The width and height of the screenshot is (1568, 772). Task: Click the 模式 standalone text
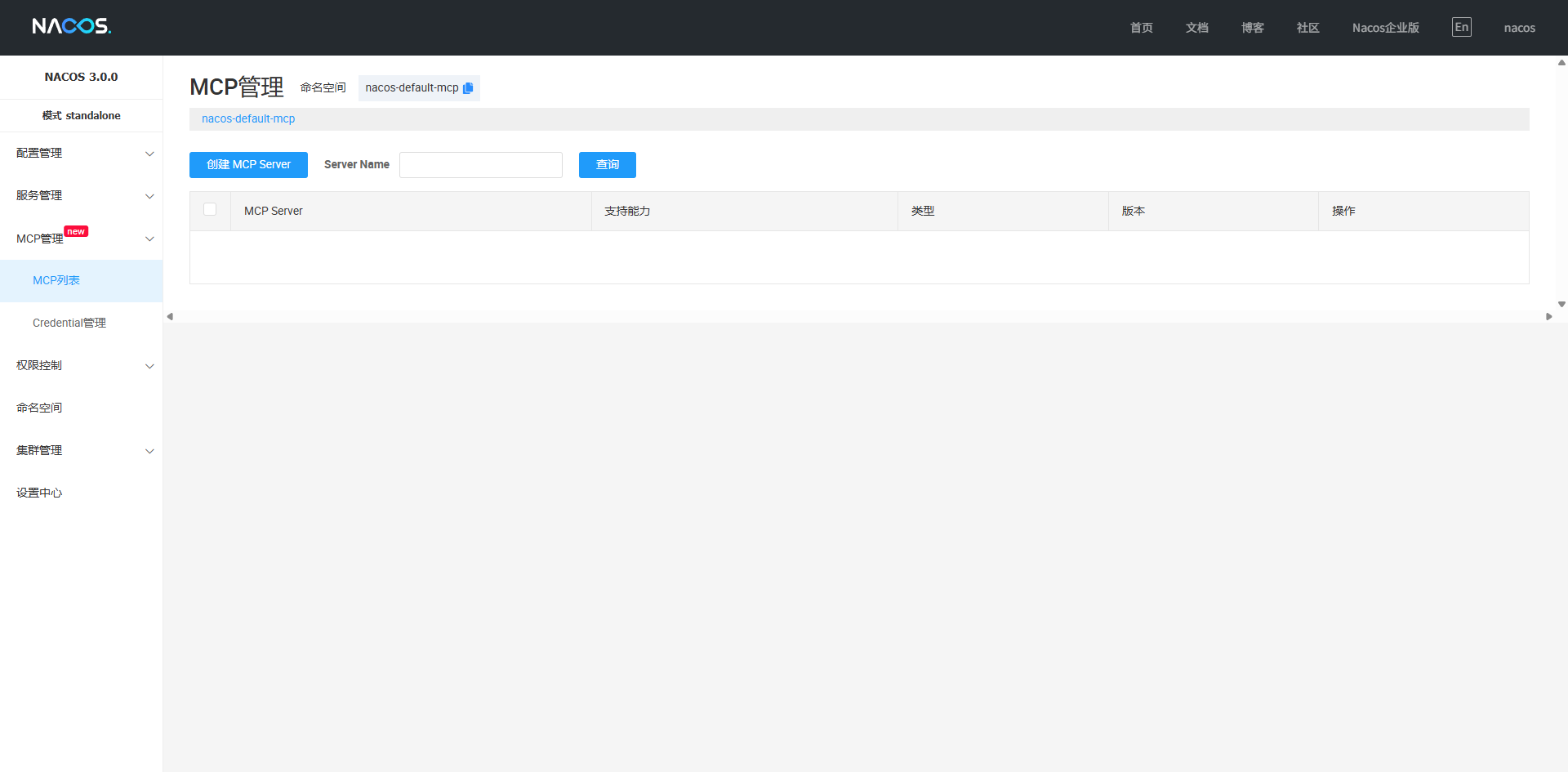(x=81, y=116)
